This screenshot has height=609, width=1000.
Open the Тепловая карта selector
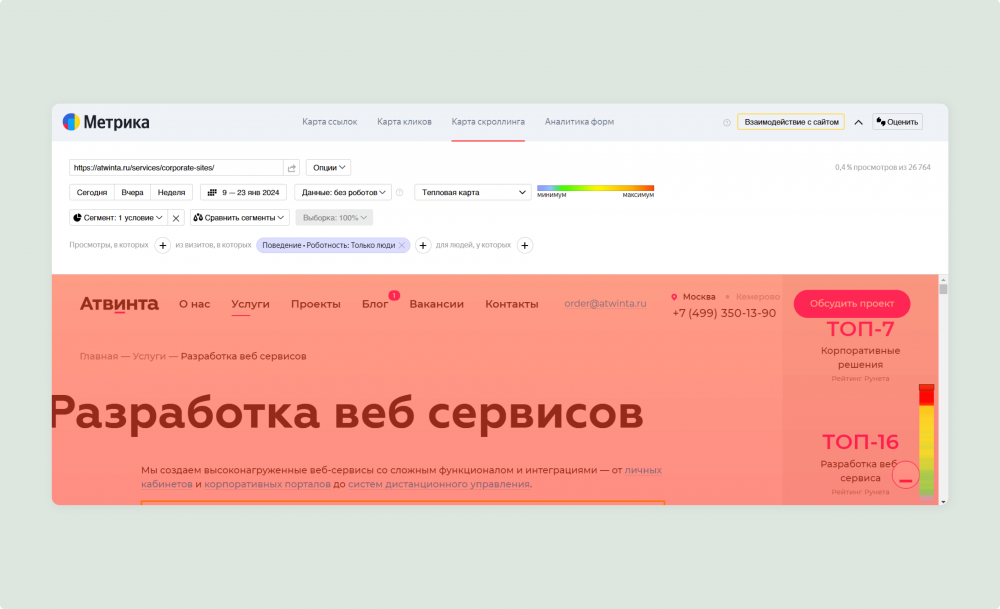point(473,193)
